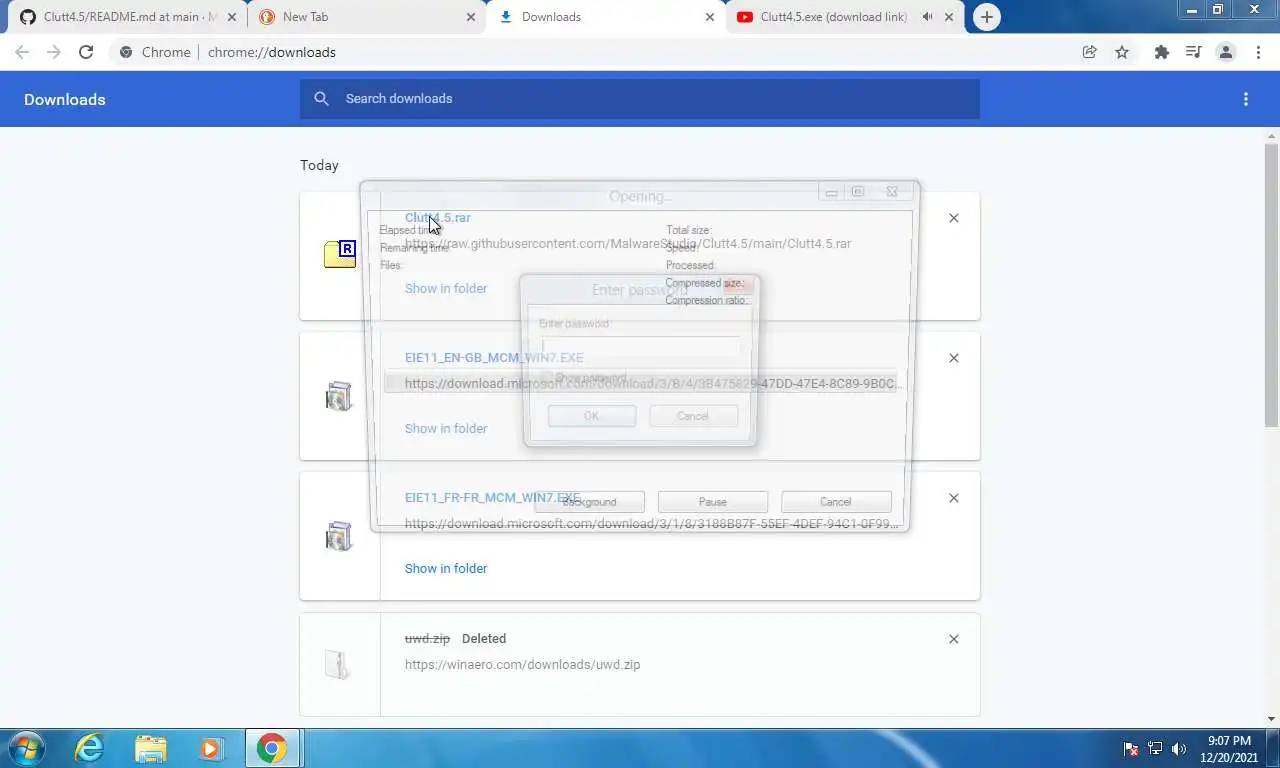Open the Downloads page more actions menu
Viewport: 1280px width, 768px height.
point(1246,99)
